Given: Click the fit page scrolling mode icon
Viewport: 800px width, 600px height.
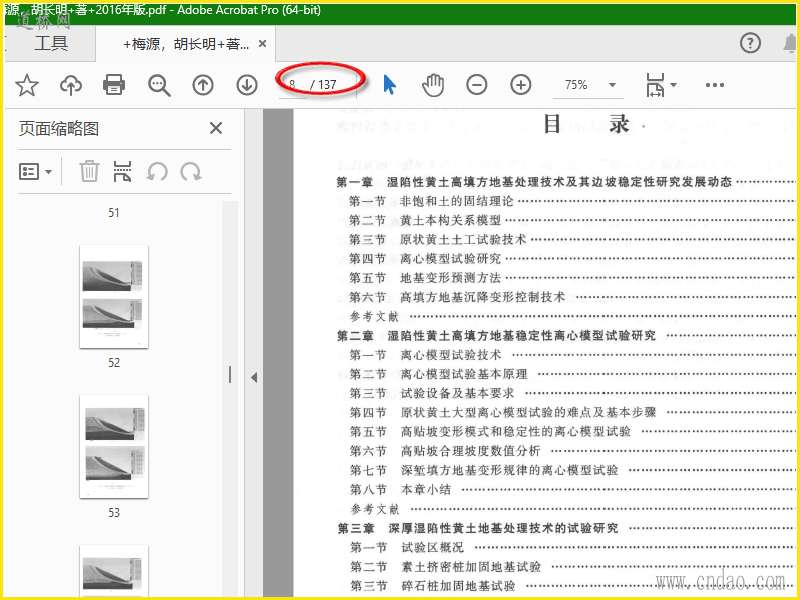Looking at the screenshot, I should click(655, 85).
